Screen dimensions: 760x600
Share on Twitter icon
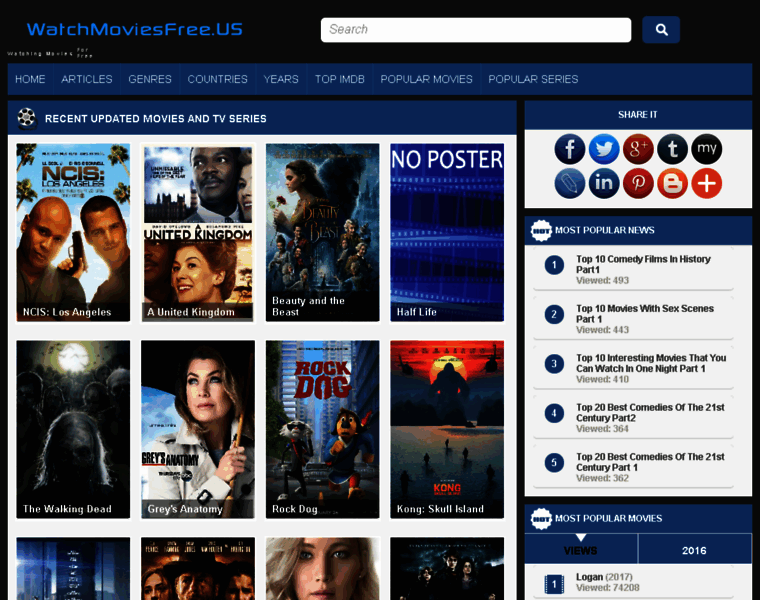click(604, 149)
